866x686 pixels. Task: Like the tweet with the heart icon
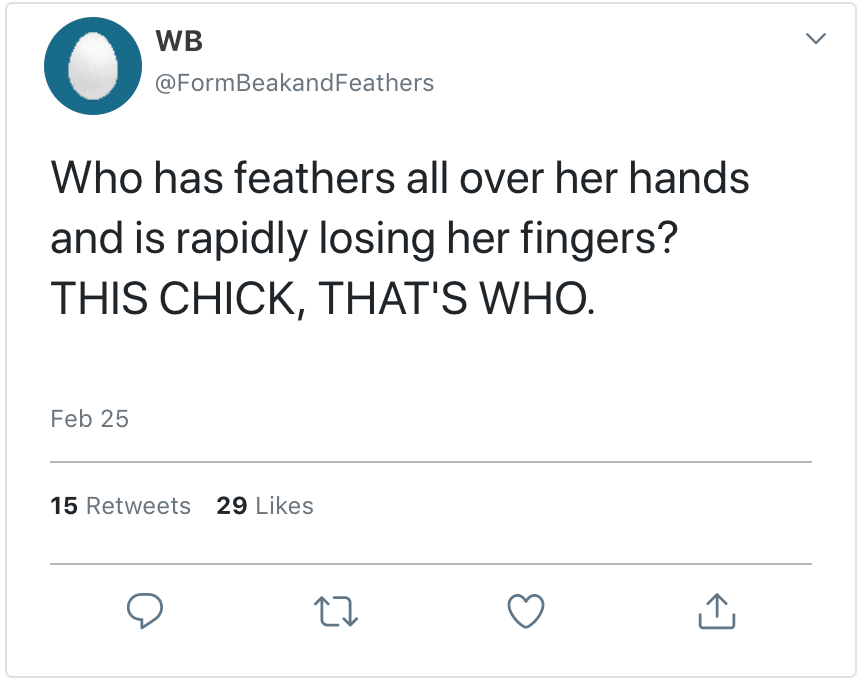coord(526,611)
